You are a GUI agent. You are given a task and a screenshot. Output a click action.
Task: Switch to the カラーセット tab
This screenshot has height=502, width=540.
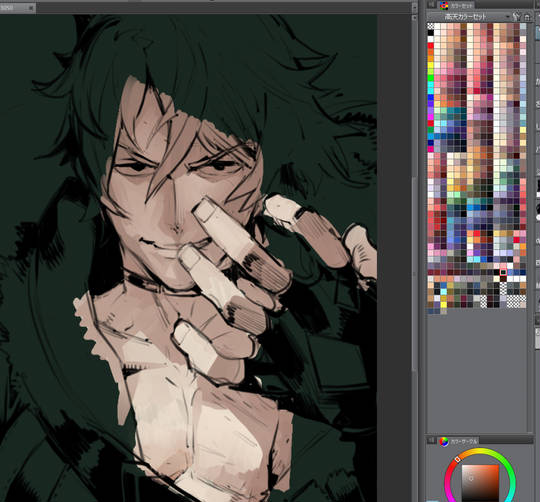tap(462, 6)
